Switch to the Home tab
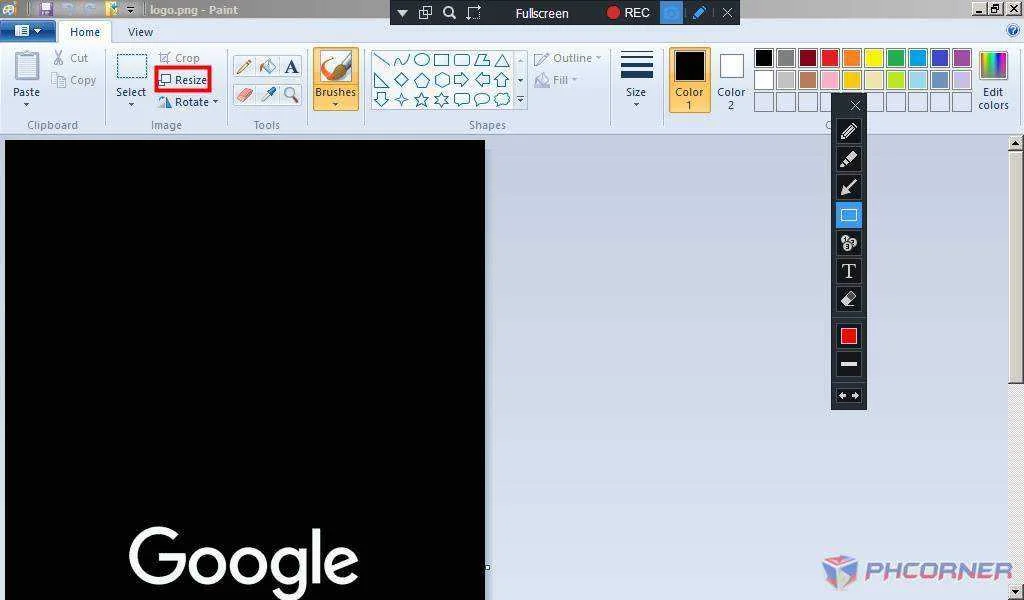1024x600 pixels. click(85, 32)
